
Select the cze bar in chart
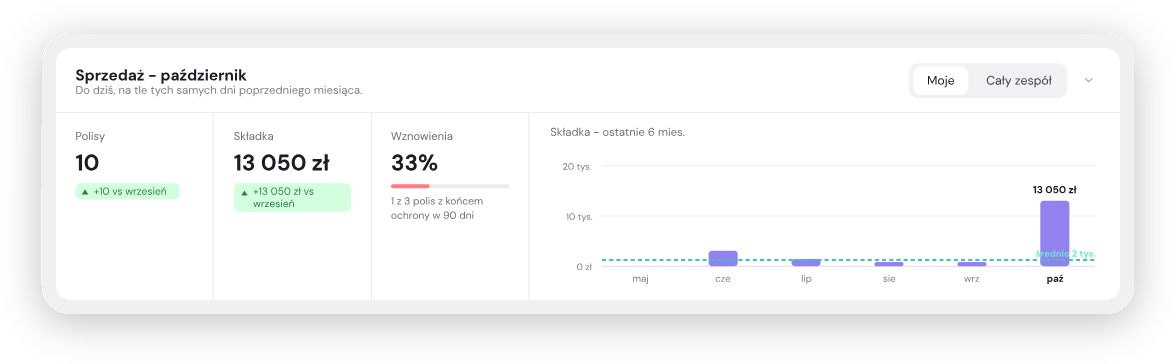pos(723,258)
